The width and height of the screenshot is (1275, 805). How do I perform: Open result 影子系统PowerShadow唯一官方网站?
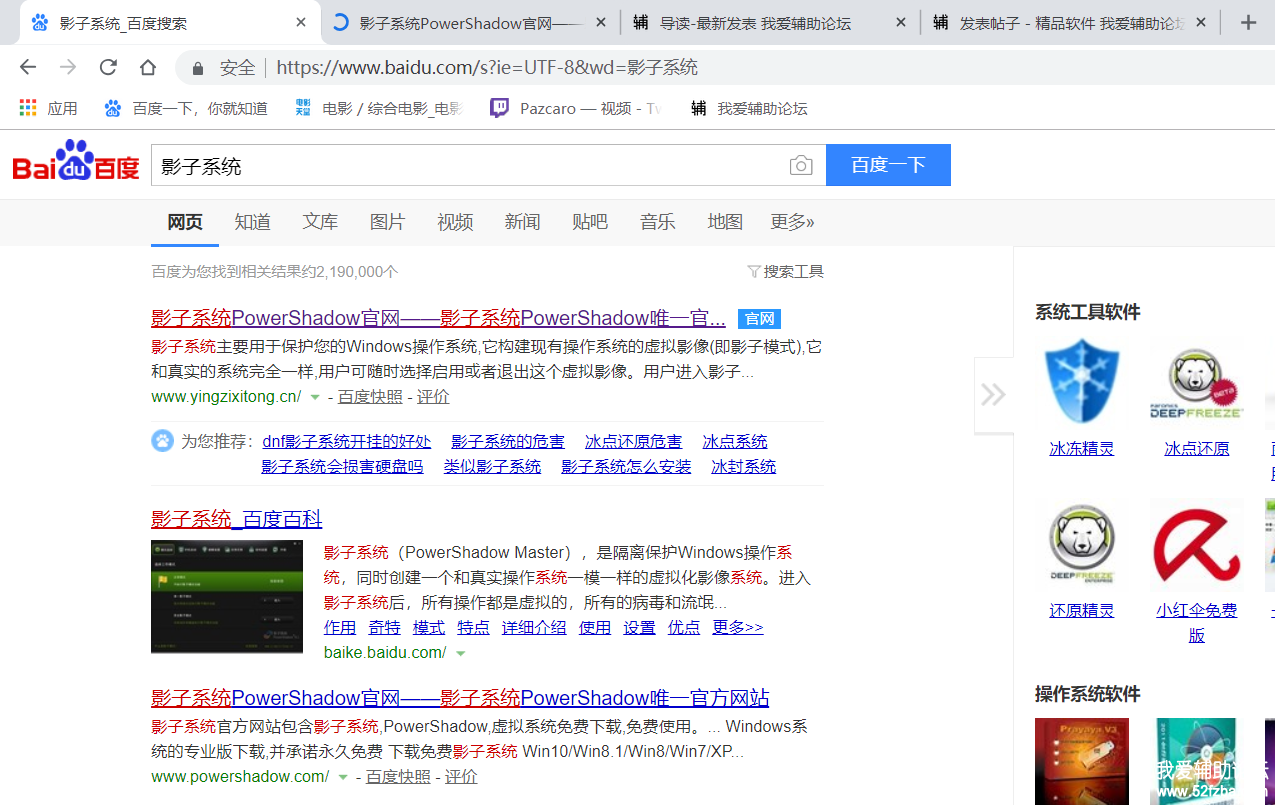pos(460,698)
